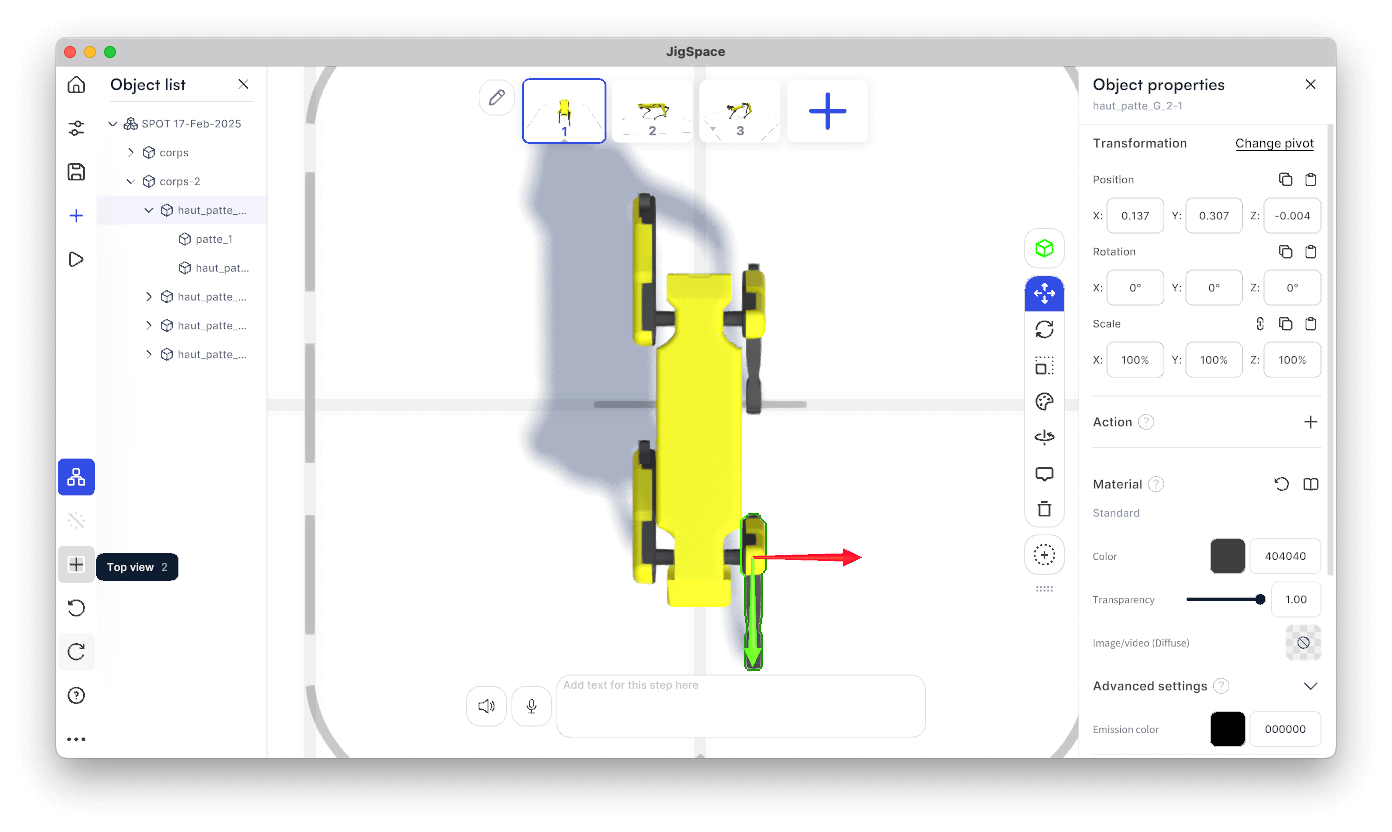Click the play presentation icon in sidebar

point(76,260)
